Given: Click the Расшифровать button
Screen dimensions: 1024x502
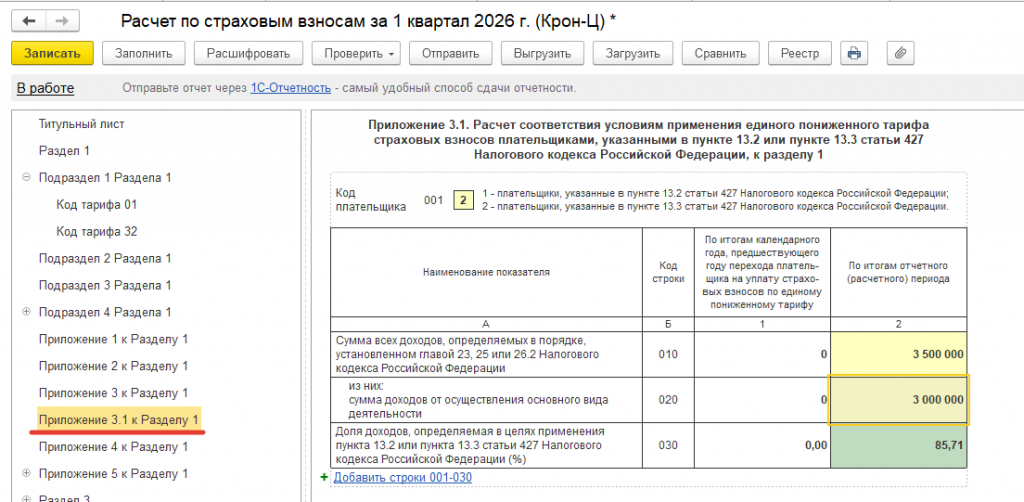Looking at the screenshot, I should point(249,54).
